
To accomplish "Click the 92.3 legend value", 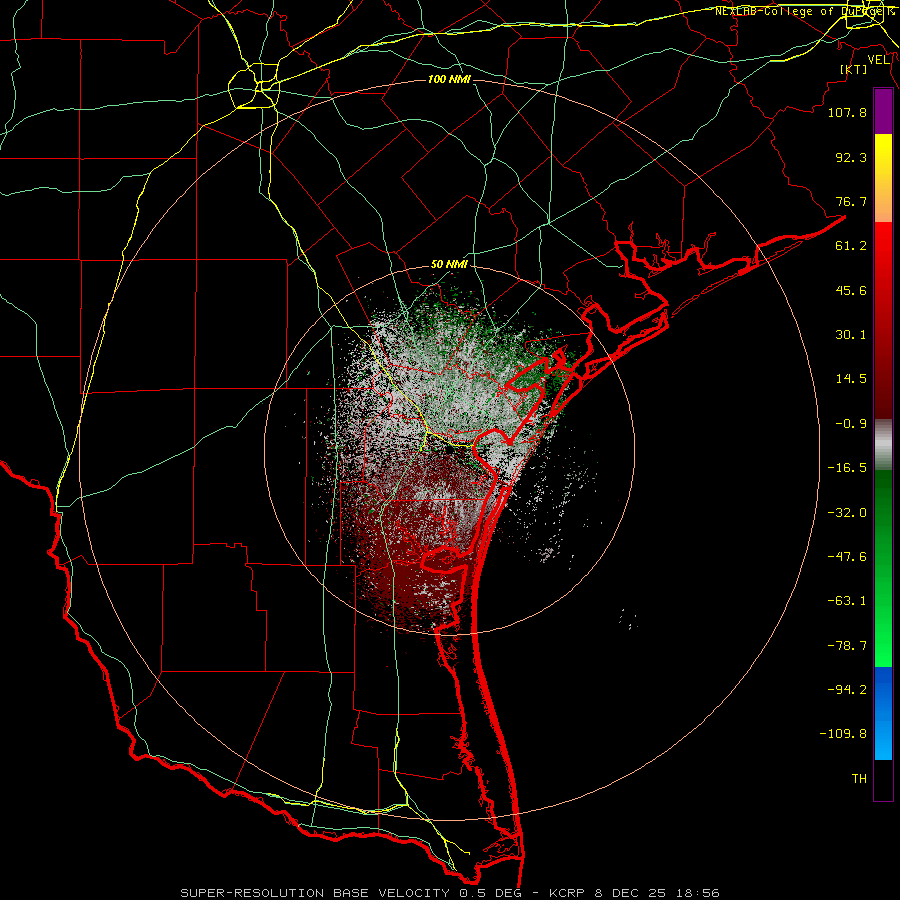I will click(851, 157).
